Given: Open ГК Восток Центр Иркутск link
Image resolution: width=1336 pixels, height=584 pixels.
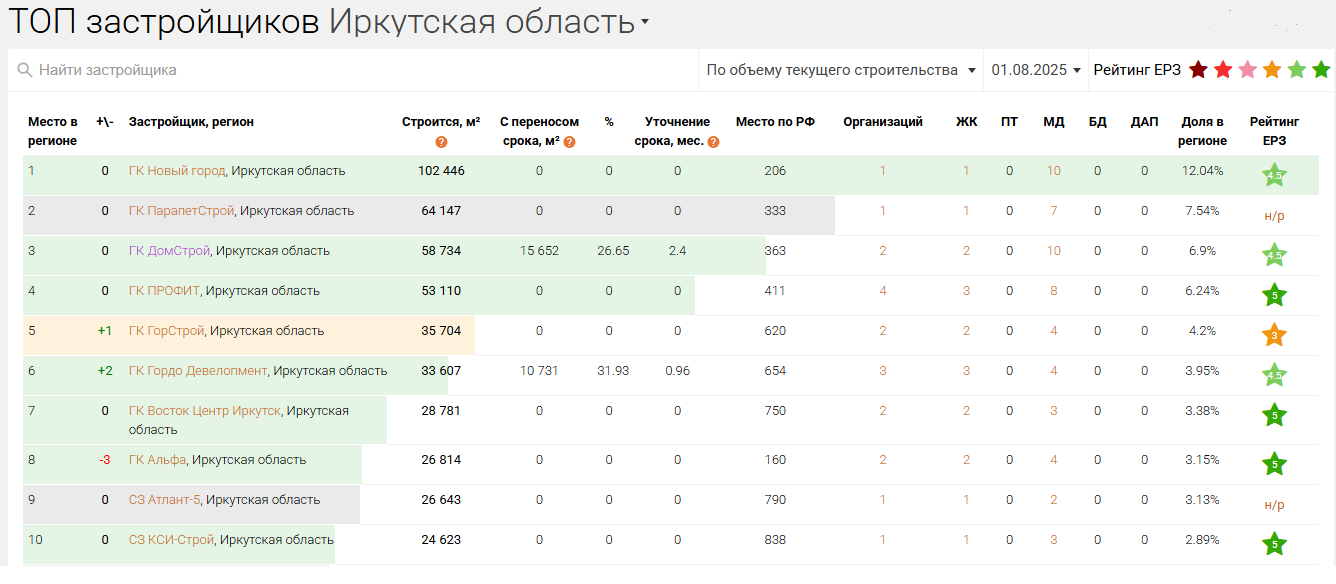Looking at the screenshot, I should (204, 411).
